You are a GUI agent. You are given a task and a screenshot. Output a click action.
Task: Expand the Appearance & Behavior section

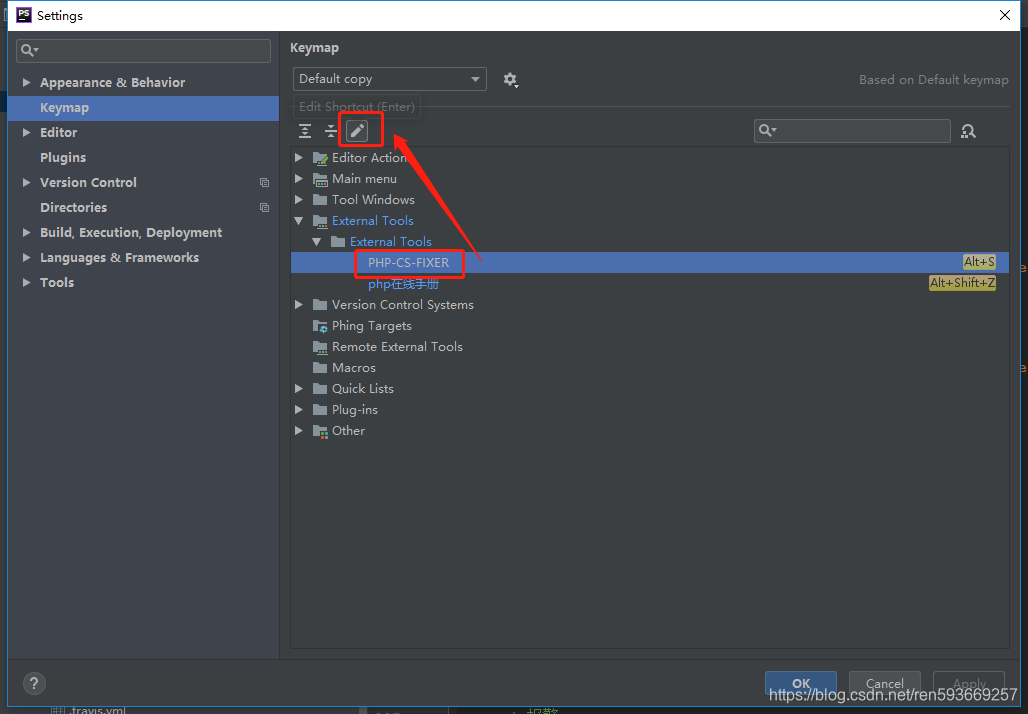tap(26, 83)
